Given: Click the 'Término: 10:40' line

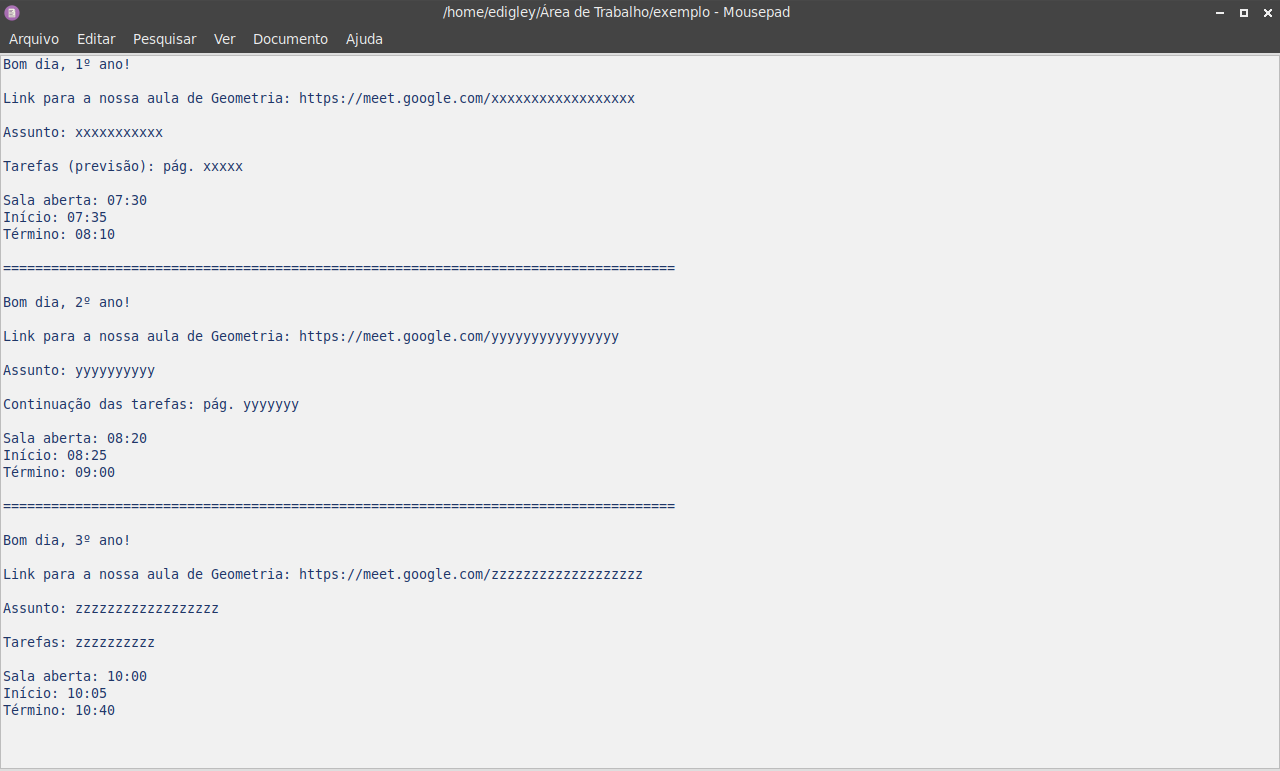Looking at the screenshot, I should 59,710.
